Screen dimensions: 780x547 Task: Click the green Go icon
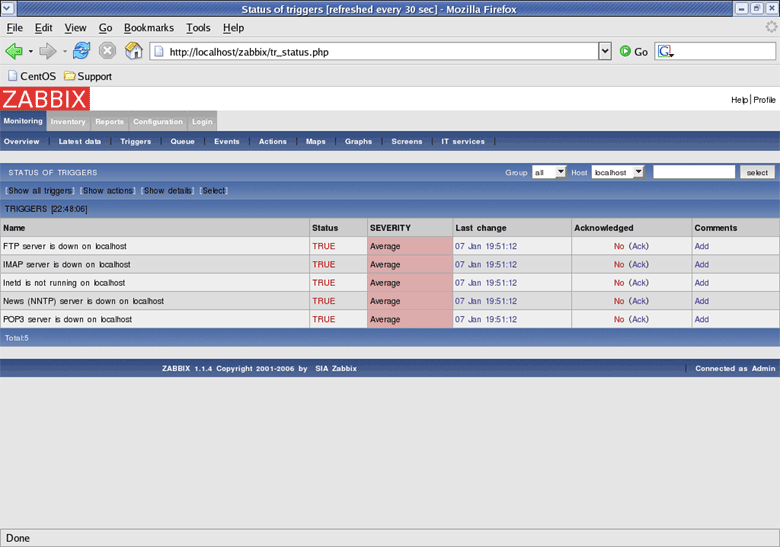click(625, 51)
